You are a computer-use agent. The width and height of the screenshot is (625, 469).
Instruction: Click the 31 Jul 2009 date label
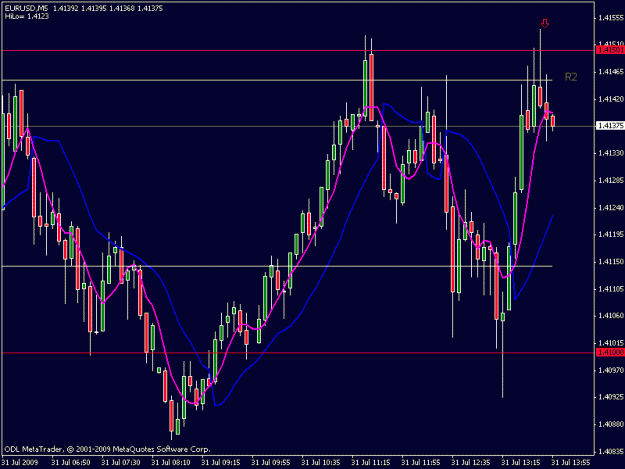point(20,462)
